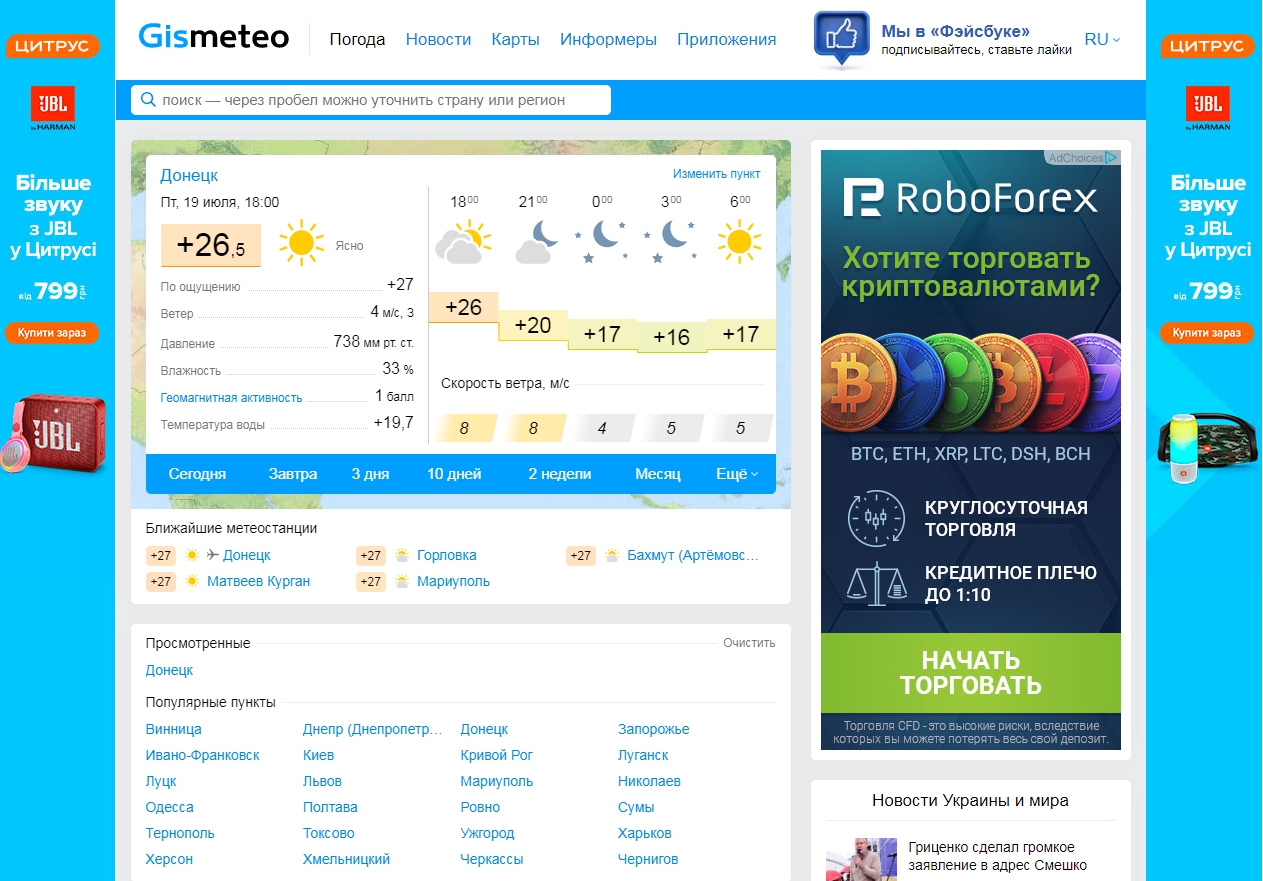Select the 3 дня forecast tab

(x=370, y=474)
